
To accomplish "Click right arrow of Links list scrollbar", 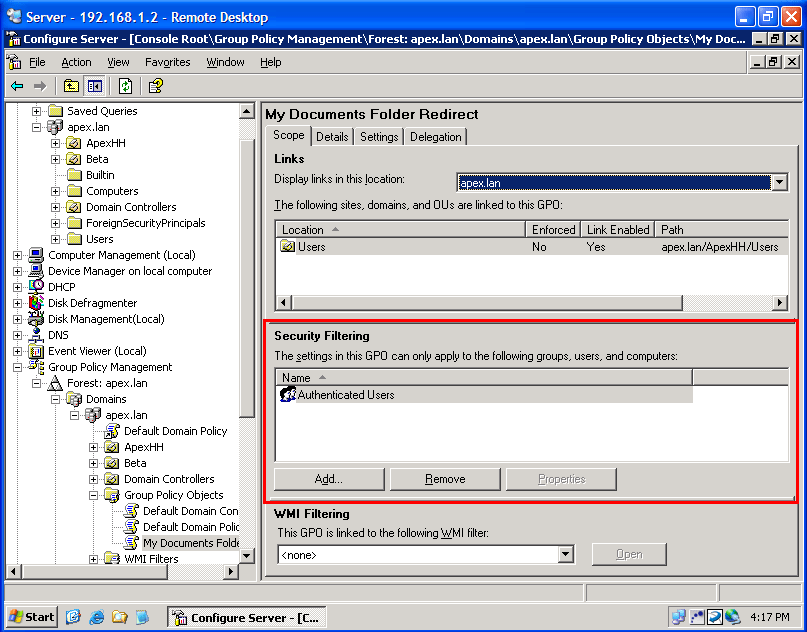I will 780,303.
